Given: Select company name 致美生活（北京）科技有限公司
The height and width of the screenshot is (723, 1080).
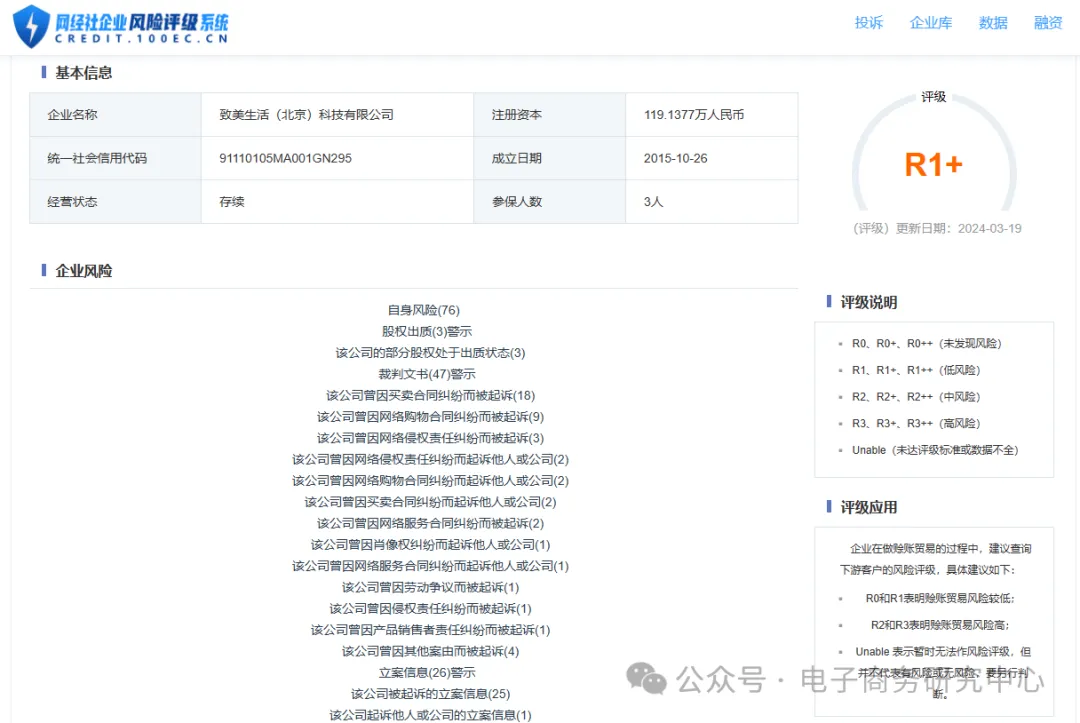Looking at the screenshot, I should [x=307, y=115].
